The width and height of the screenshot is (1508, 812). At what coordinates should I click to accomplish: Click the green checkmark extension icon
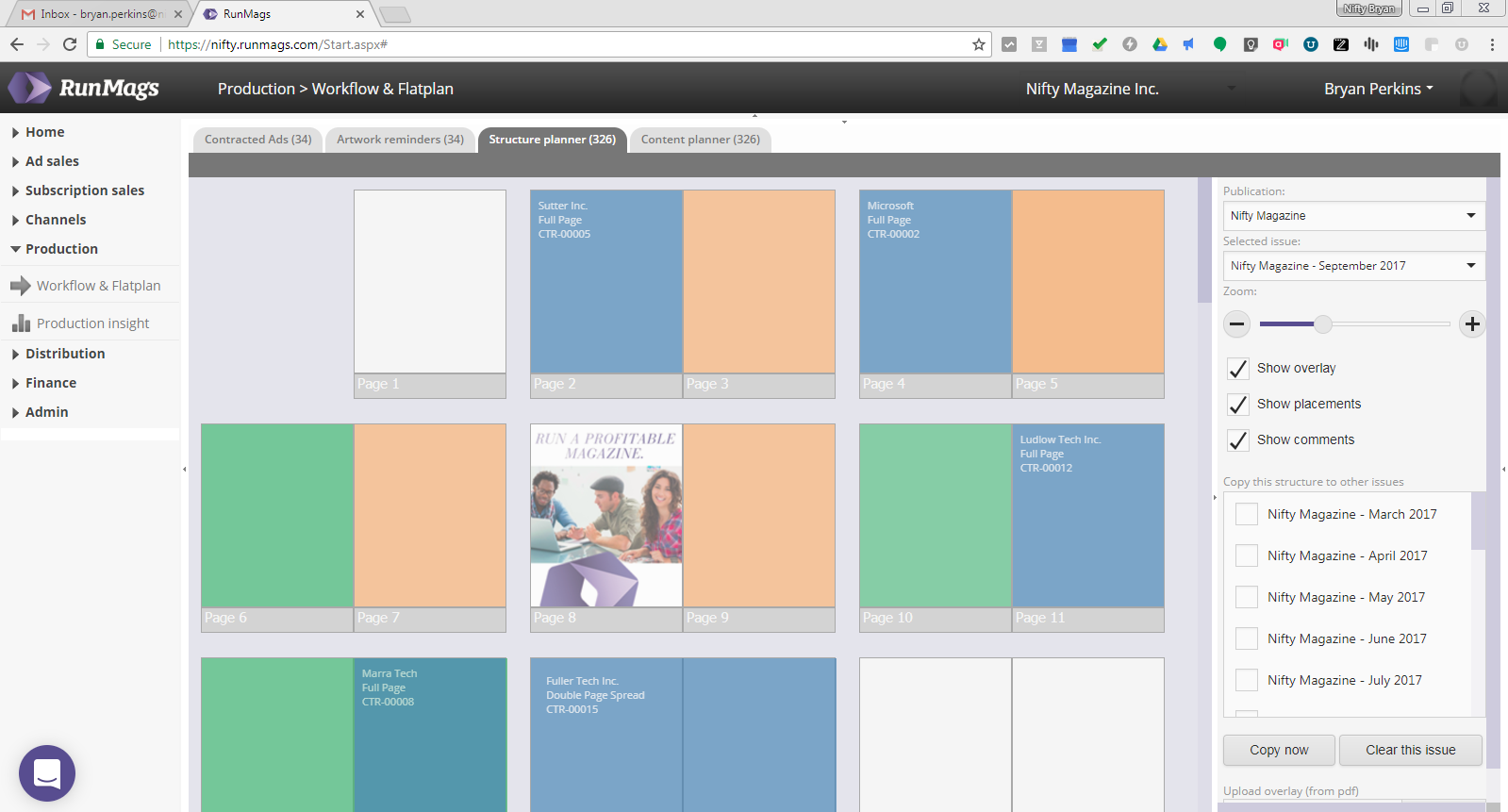[x=1100, y=44]
